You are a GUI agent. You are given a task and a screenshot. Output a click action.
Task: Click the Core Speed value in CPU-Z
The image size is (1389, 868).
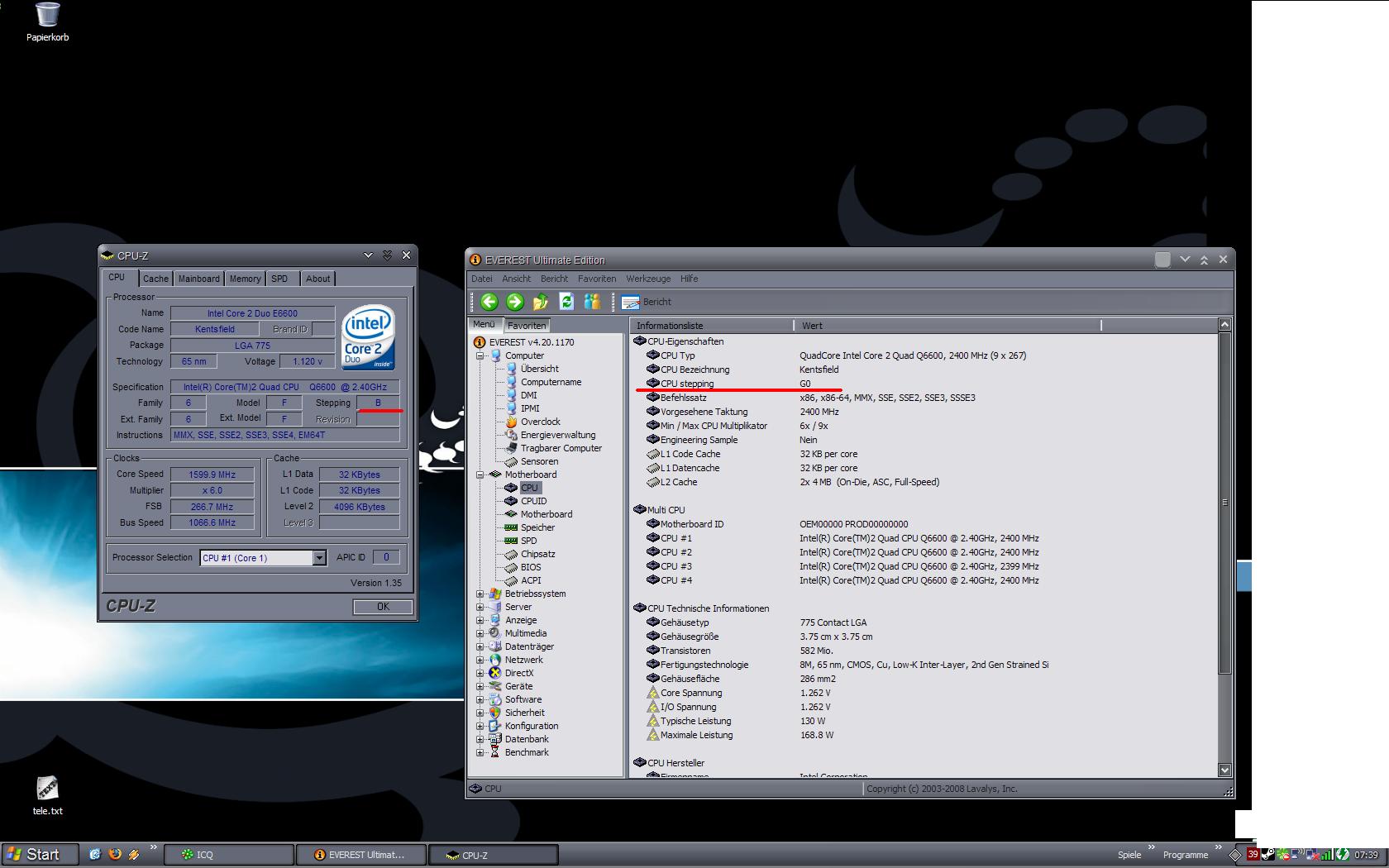(212, 475)
